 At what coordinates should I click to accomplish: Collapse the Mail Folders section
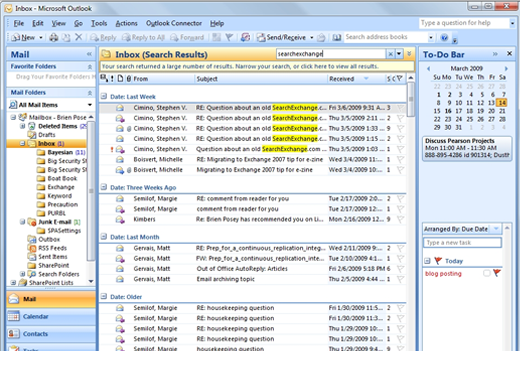tap(90, 93)
